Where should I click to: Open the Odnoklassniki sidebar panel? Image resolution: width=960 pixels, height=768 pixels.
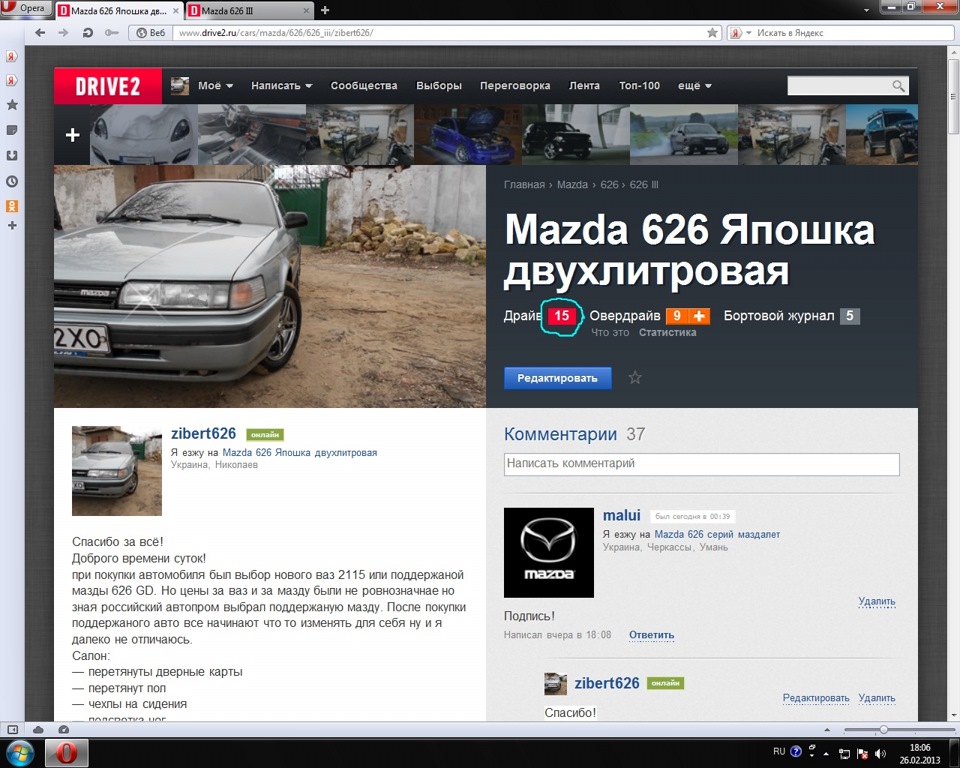coord(12,206)
